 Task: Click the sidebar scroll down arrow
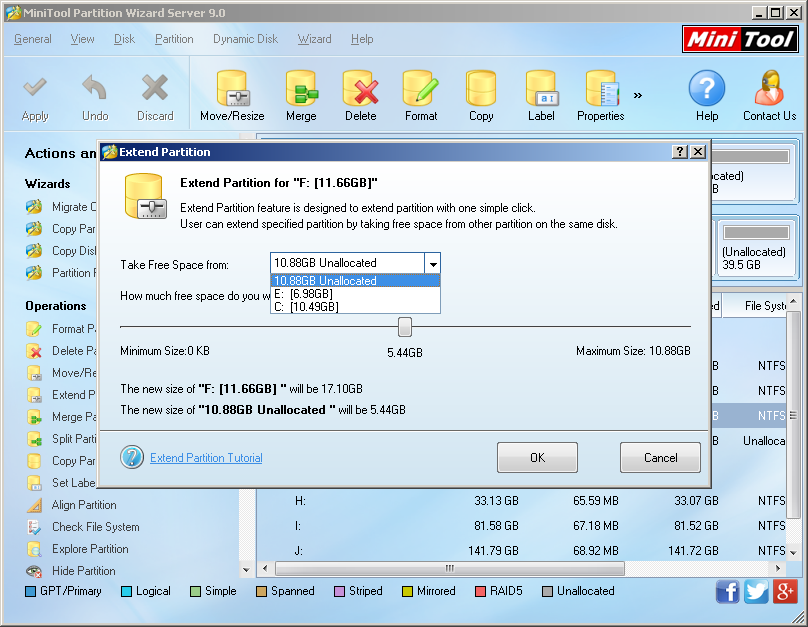click(246, 570)
